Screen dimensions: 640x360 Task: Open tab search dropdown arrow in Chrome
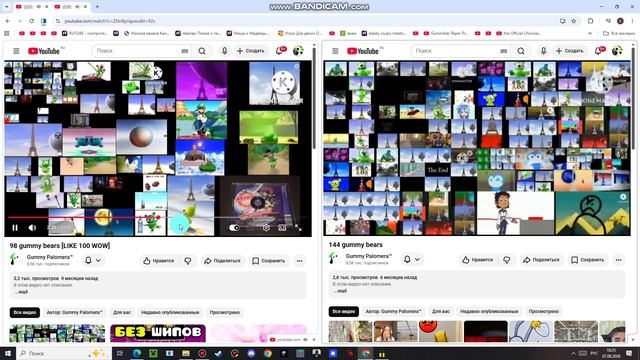pos(6,7)
